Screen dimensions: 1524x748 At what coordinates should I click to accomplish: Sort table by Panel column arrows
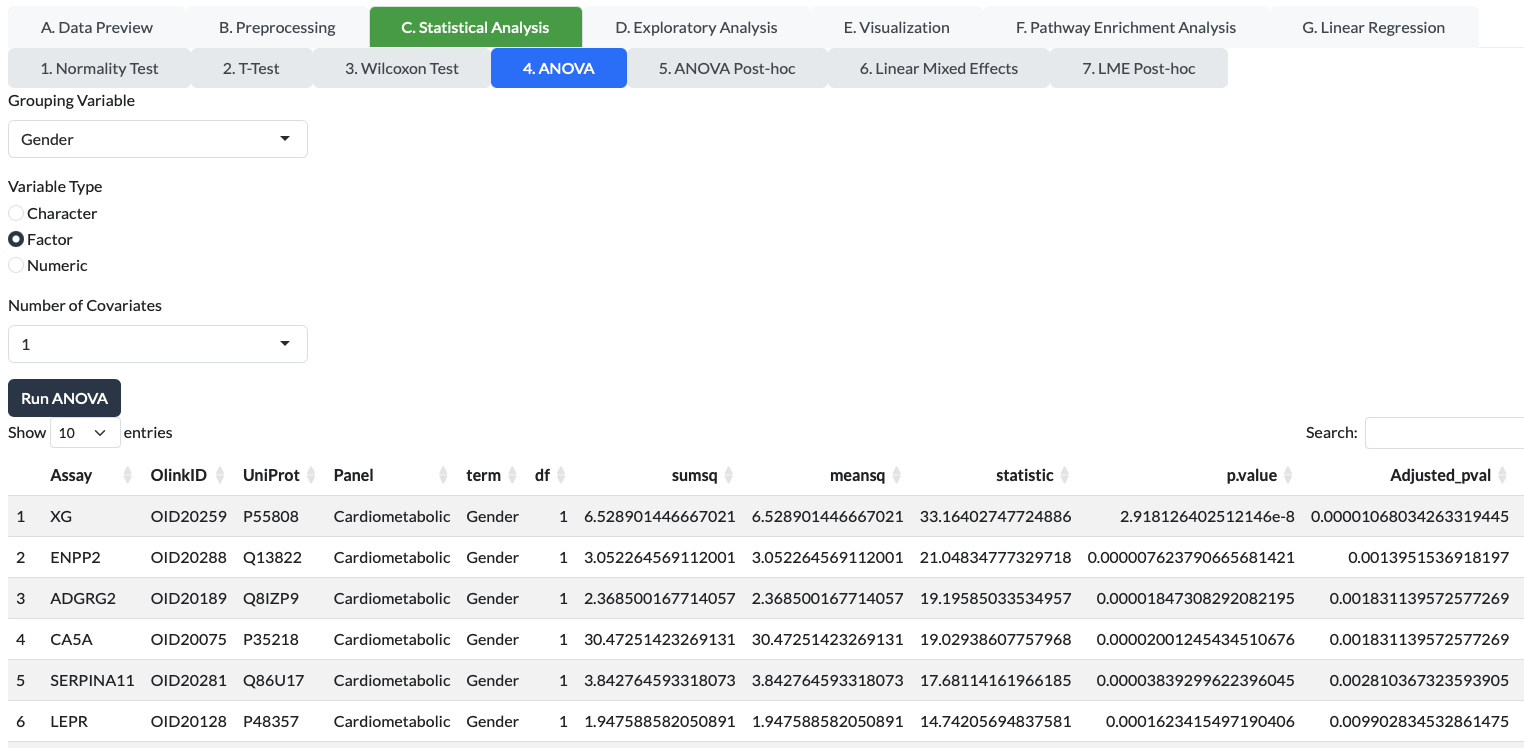coord(444,476)
